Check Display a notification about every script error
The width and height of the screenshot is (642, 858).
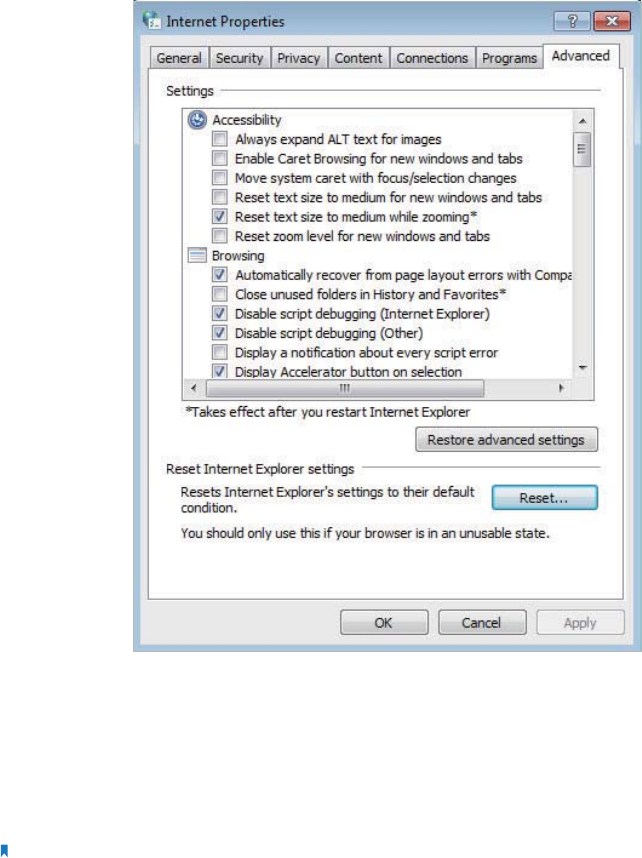click(x=219, y=352)
